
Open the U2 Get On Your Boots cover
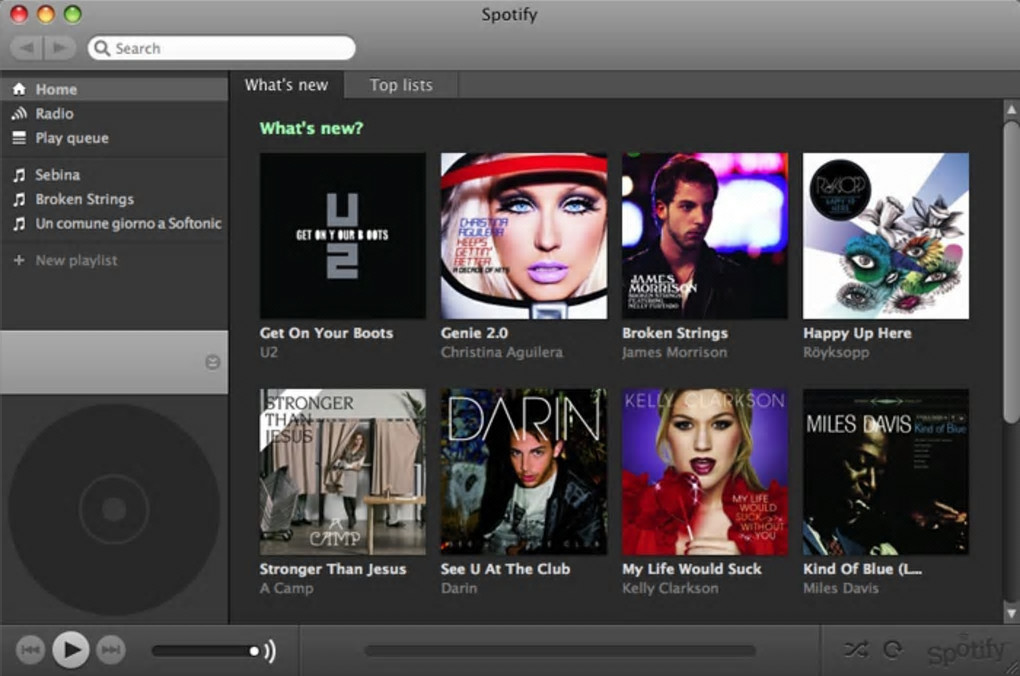click(343, 236)
